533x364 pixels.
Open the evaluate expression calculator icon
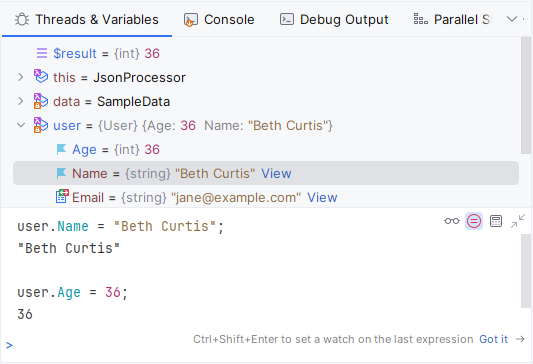[496, 221]
